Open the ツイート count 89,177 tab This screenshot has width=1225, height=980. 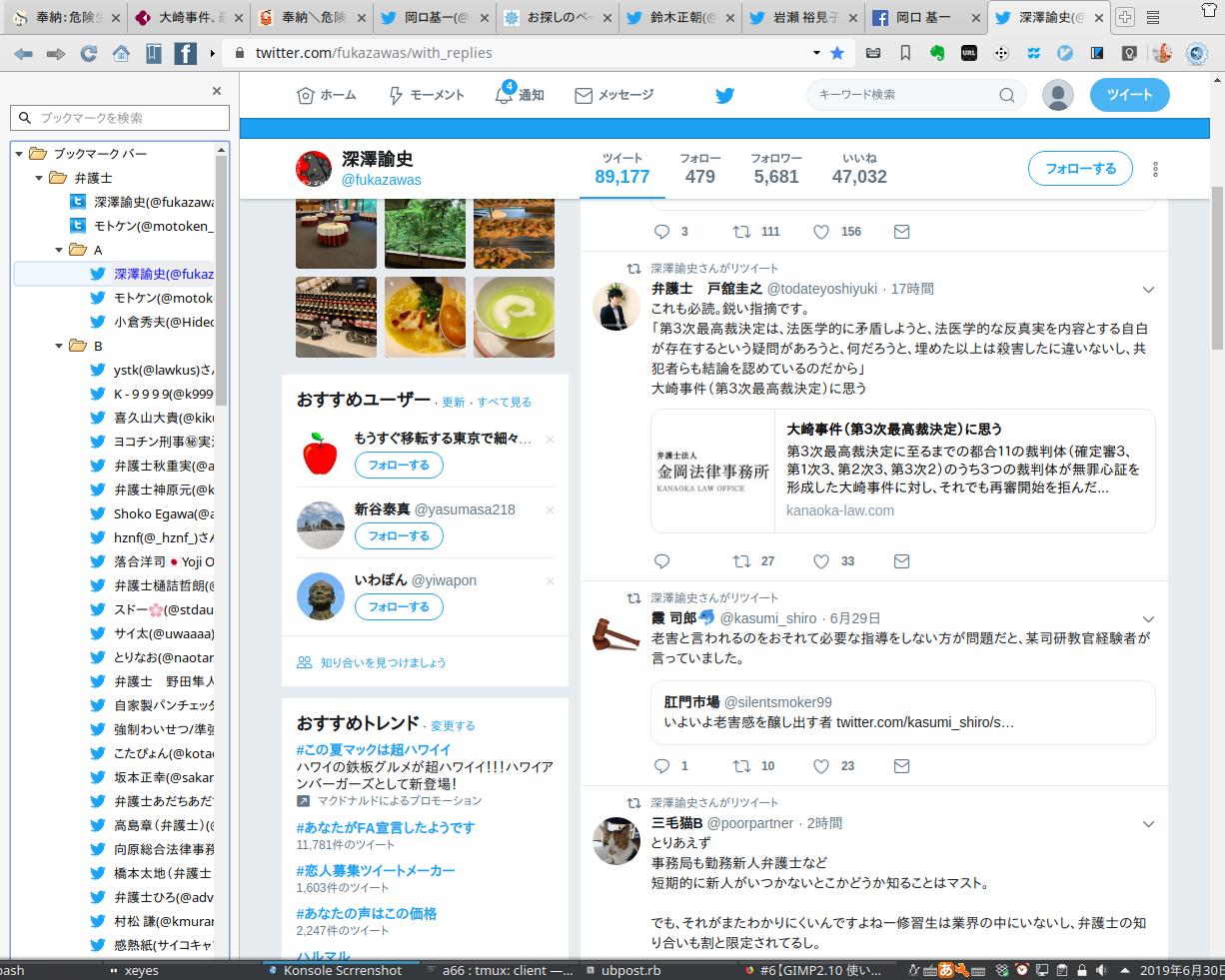click(x=621, y=169)
